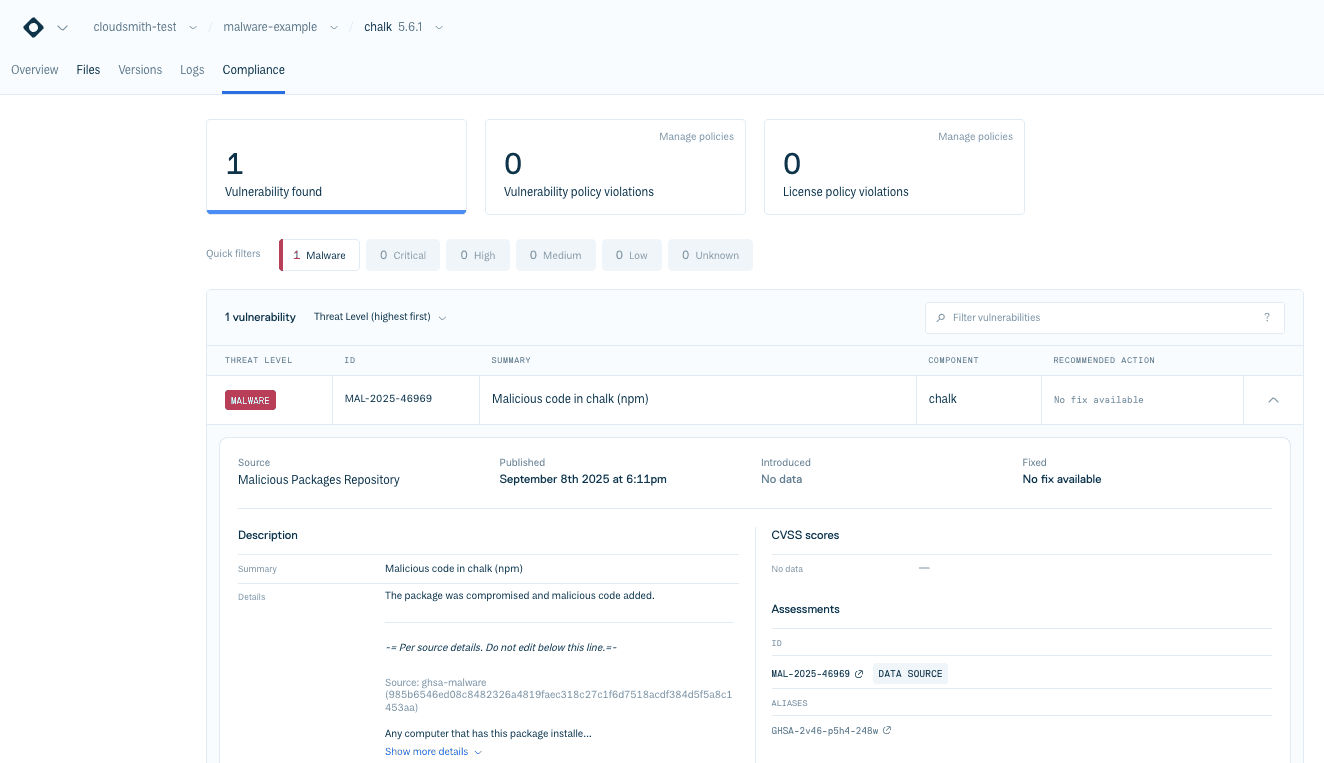Image resolution: width=1324 pixels, height=763 pixels.
Task: Click the red MALWARE threat badge
Action: pyautogui.click(x=250, y=400)
